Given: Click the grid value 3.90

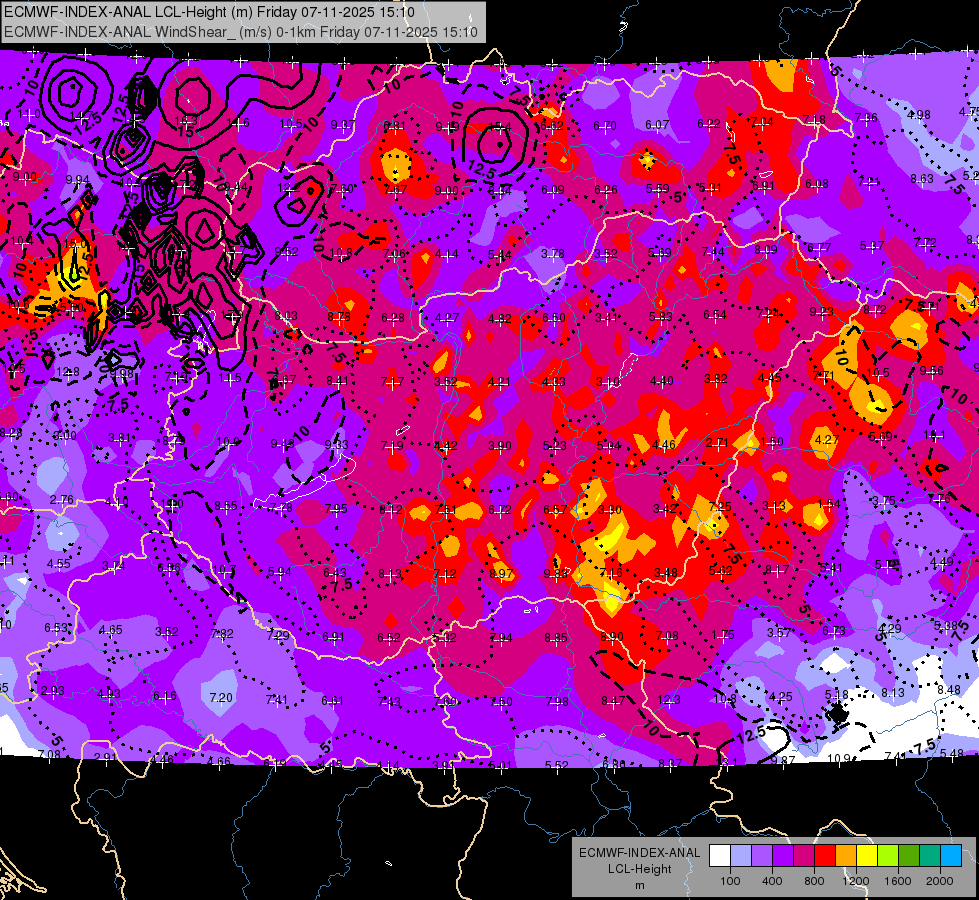Looking at the screenshot, I should [x=499, y=445].
